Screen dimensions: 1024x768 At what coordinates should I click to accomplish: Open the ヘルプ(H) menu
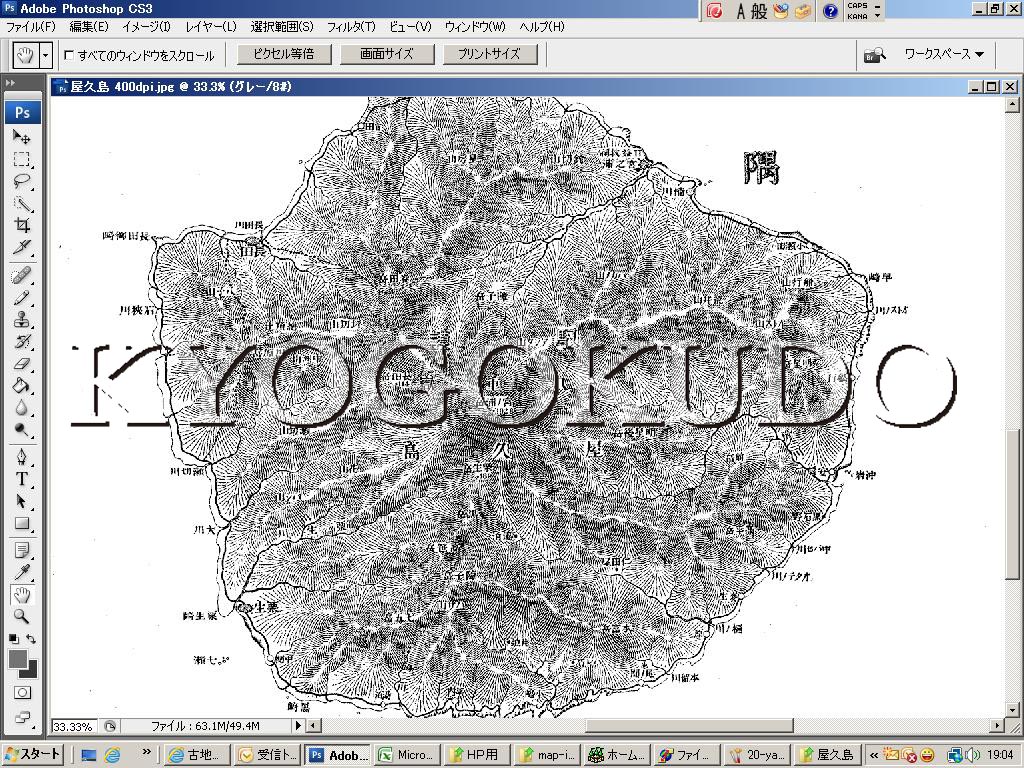pyautogui.click(x=542, y=27)
